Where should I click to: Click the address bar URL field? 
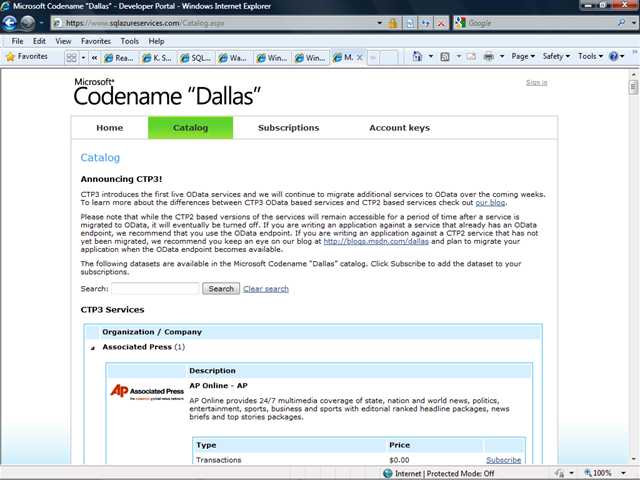pos(214,23)
